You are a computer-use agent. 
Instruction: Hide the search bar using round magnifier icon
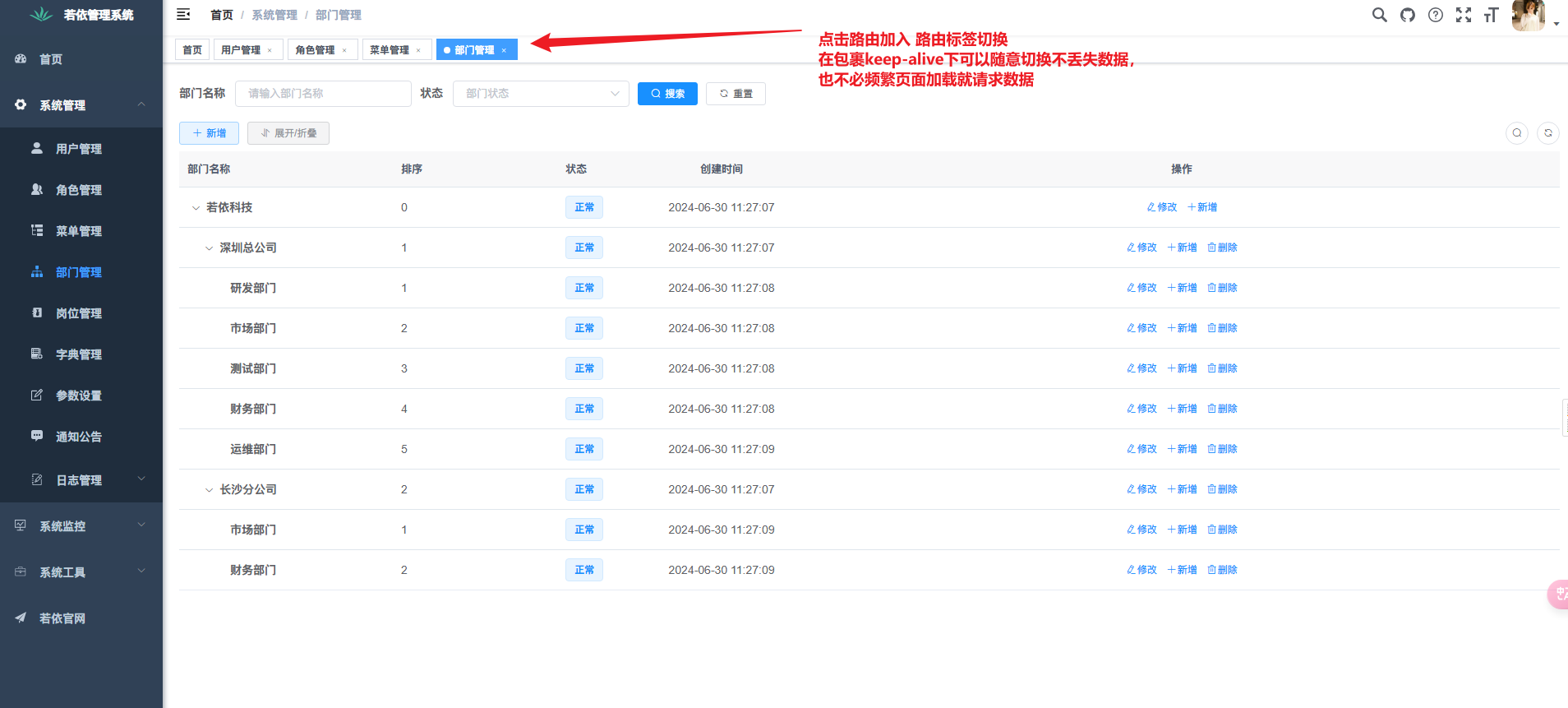pyautogui.click(x=1517, y=133)
